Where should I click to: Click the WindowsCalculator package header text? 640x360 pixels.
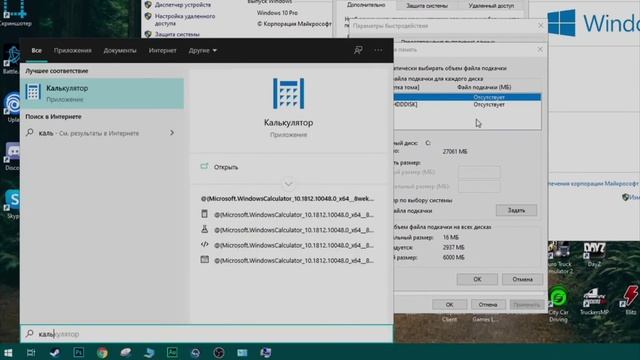[287, 199]
